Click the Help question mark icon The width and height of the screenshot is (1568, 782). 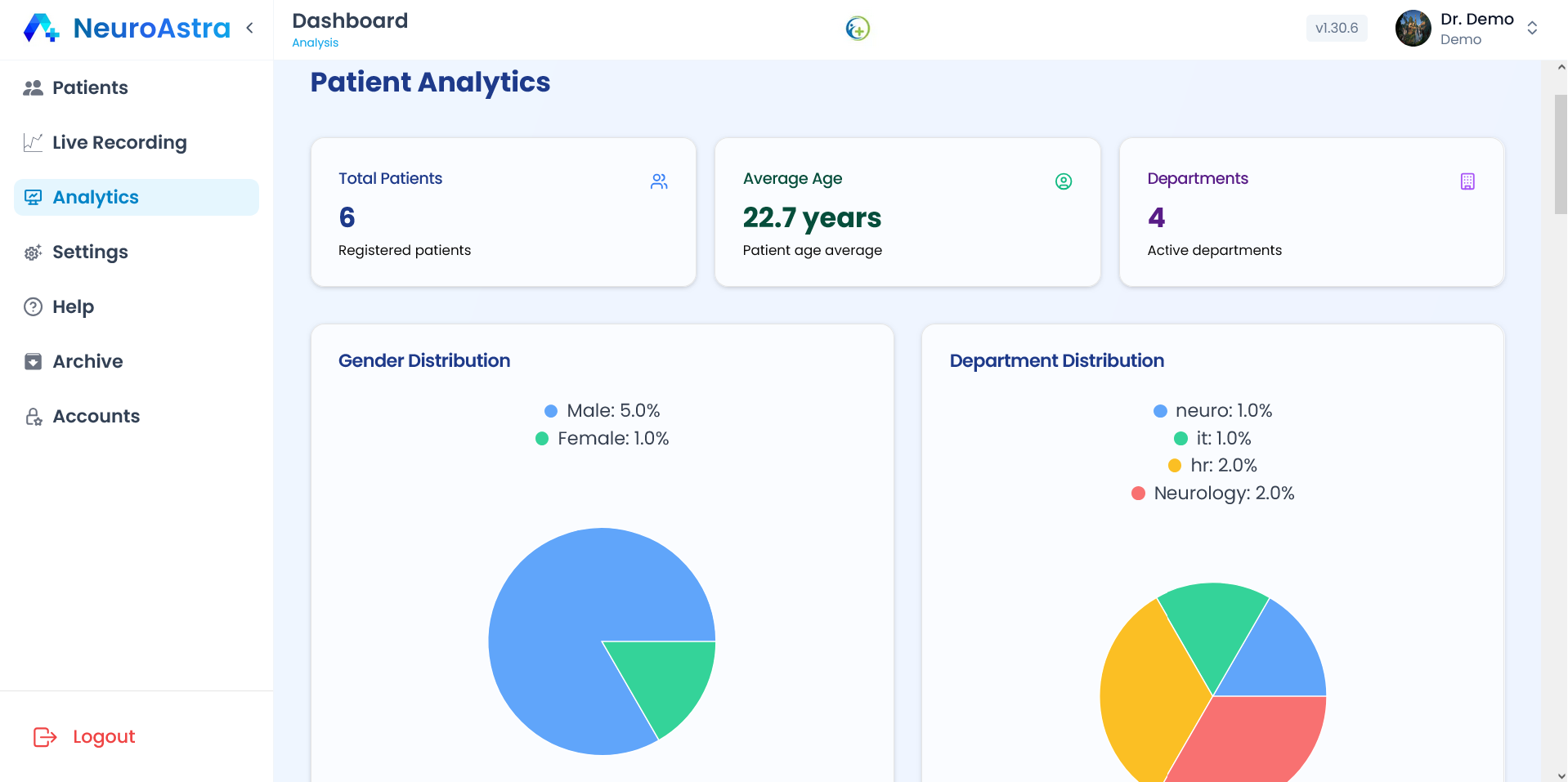click(x=33, y=307)
